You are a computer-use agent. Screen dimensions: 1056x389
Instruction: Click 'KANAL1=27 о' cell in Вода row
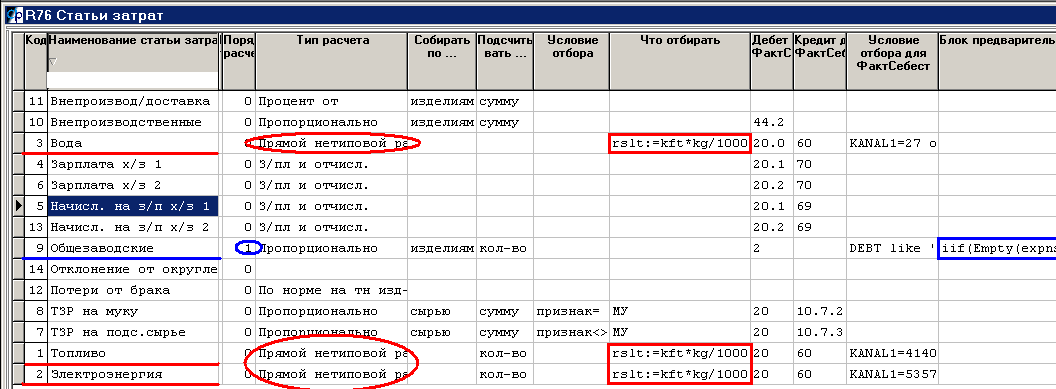point(892,144)
